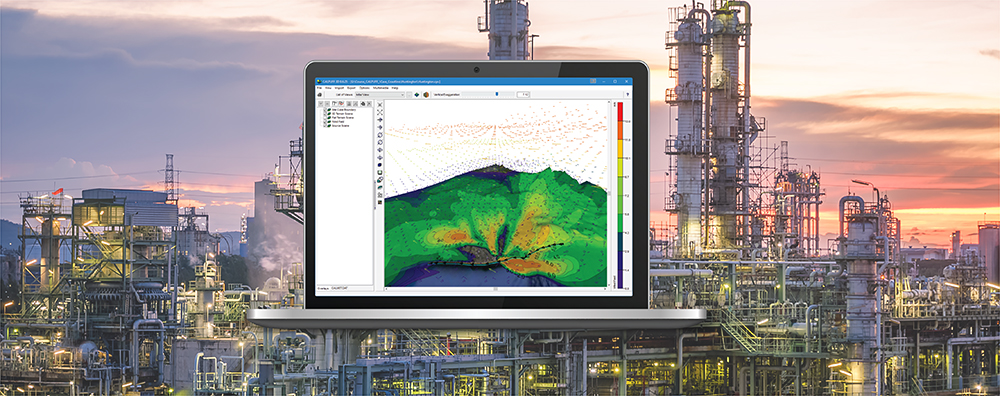Open the List of Views dropdown
Viewport: 1000px width, 396px height.
pyautogui.click(x=380, y=94)
